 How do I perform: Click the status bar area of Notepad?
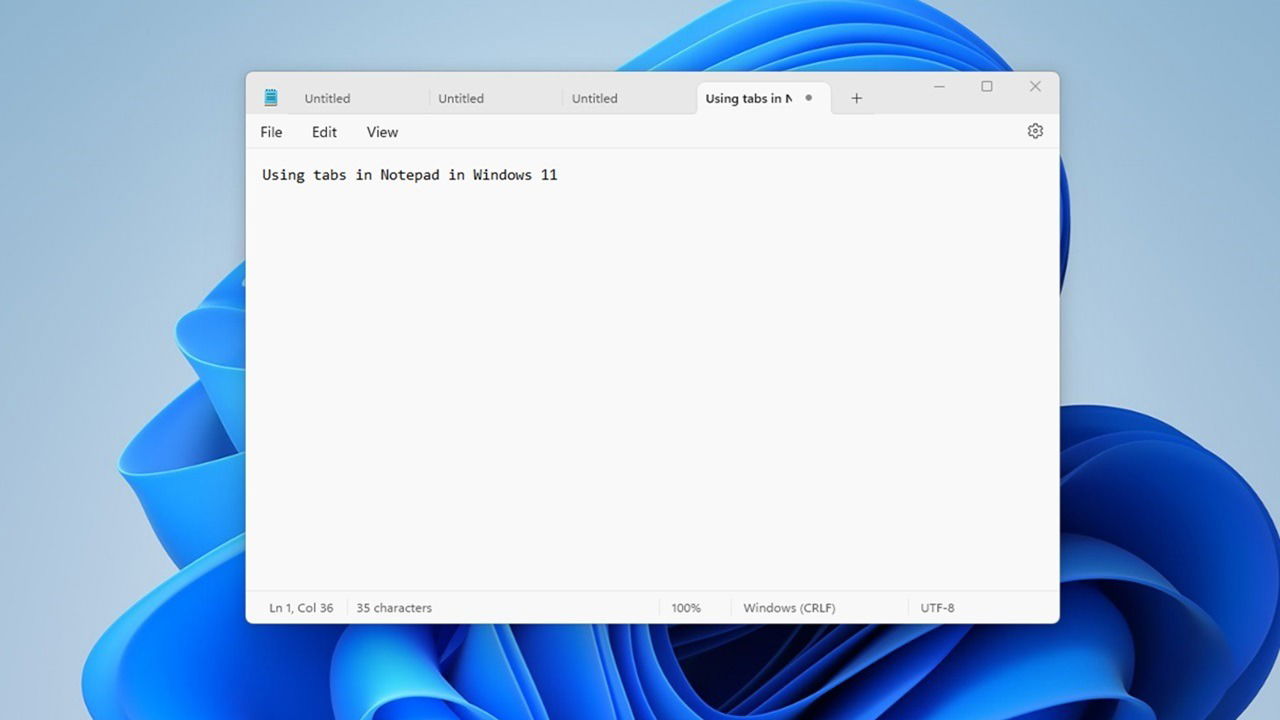(x=550, y=607)
